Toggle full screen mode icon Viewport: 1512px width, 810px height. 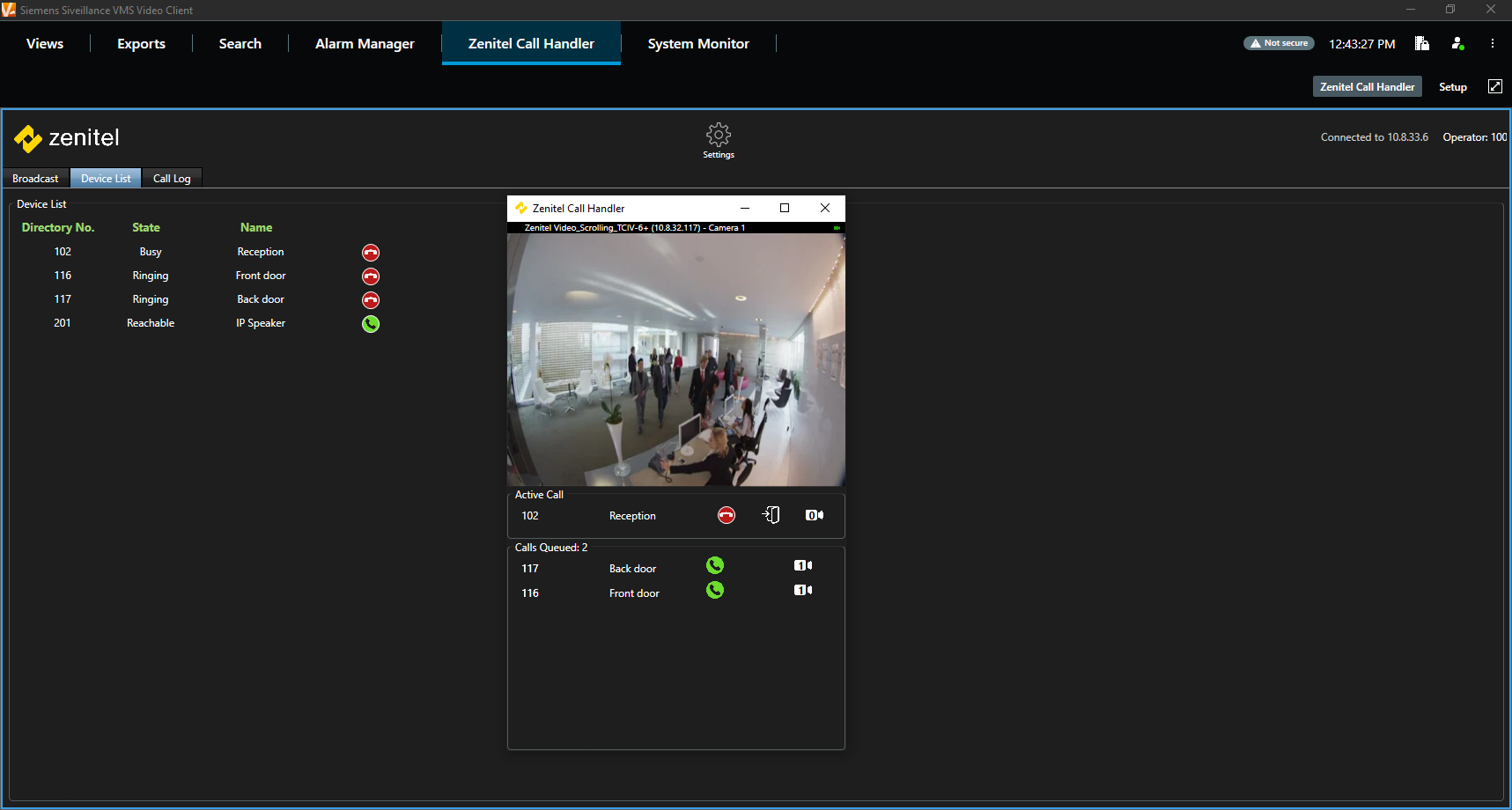(1494, 86)
